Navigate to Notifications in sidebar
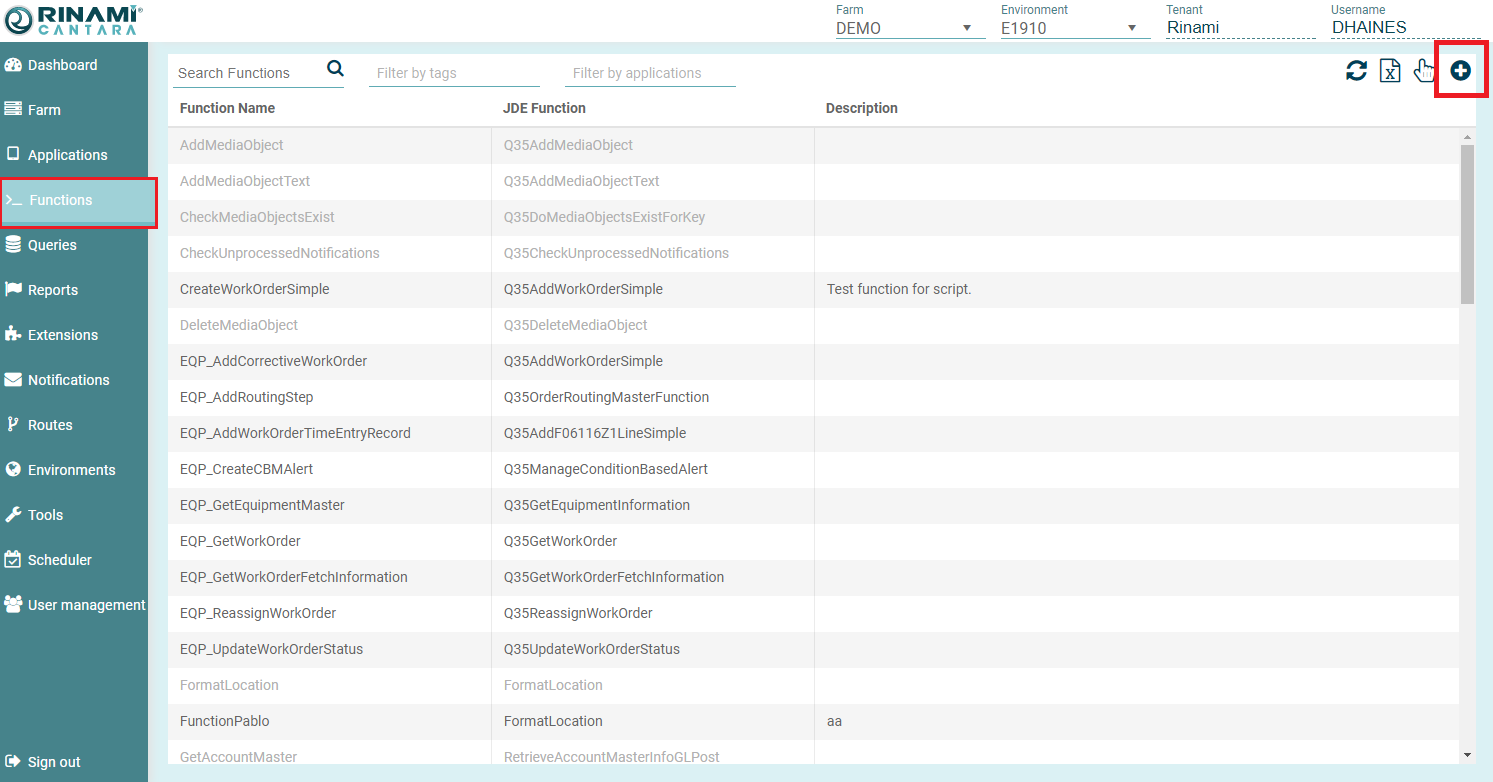The height and width of the screenshot is (782, 1493). click(x=68, y=380)
